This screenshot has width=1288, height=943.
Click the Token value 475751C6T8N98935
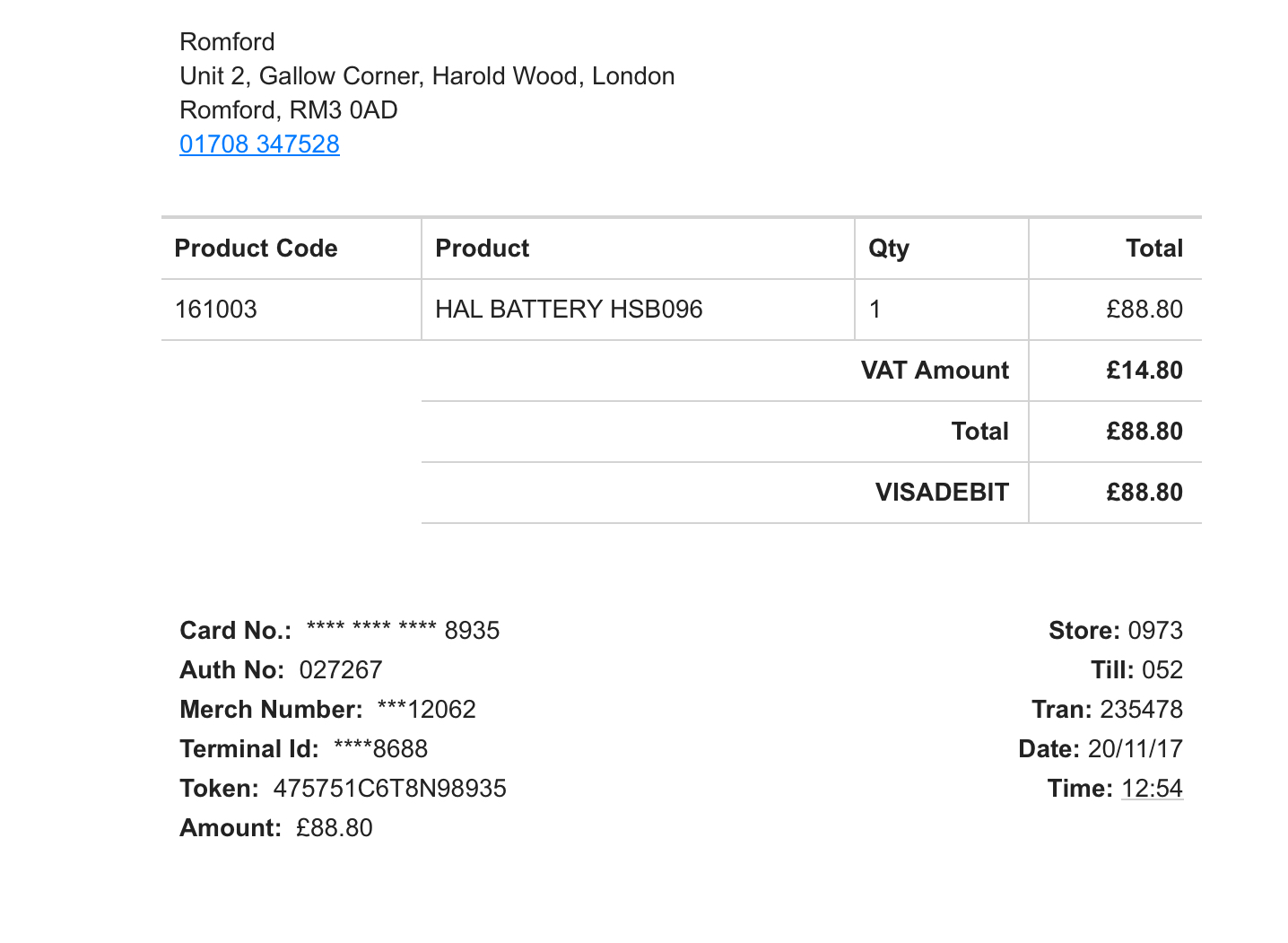click(x=390, y=789)
